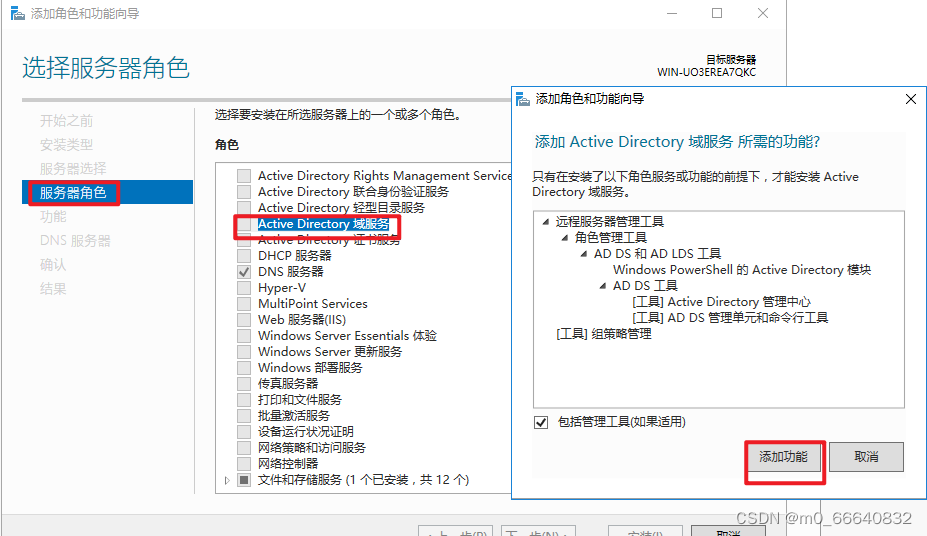Uncheck DNS 服务器 checkbox
The image size is (927, 536).
coord(244,272)
